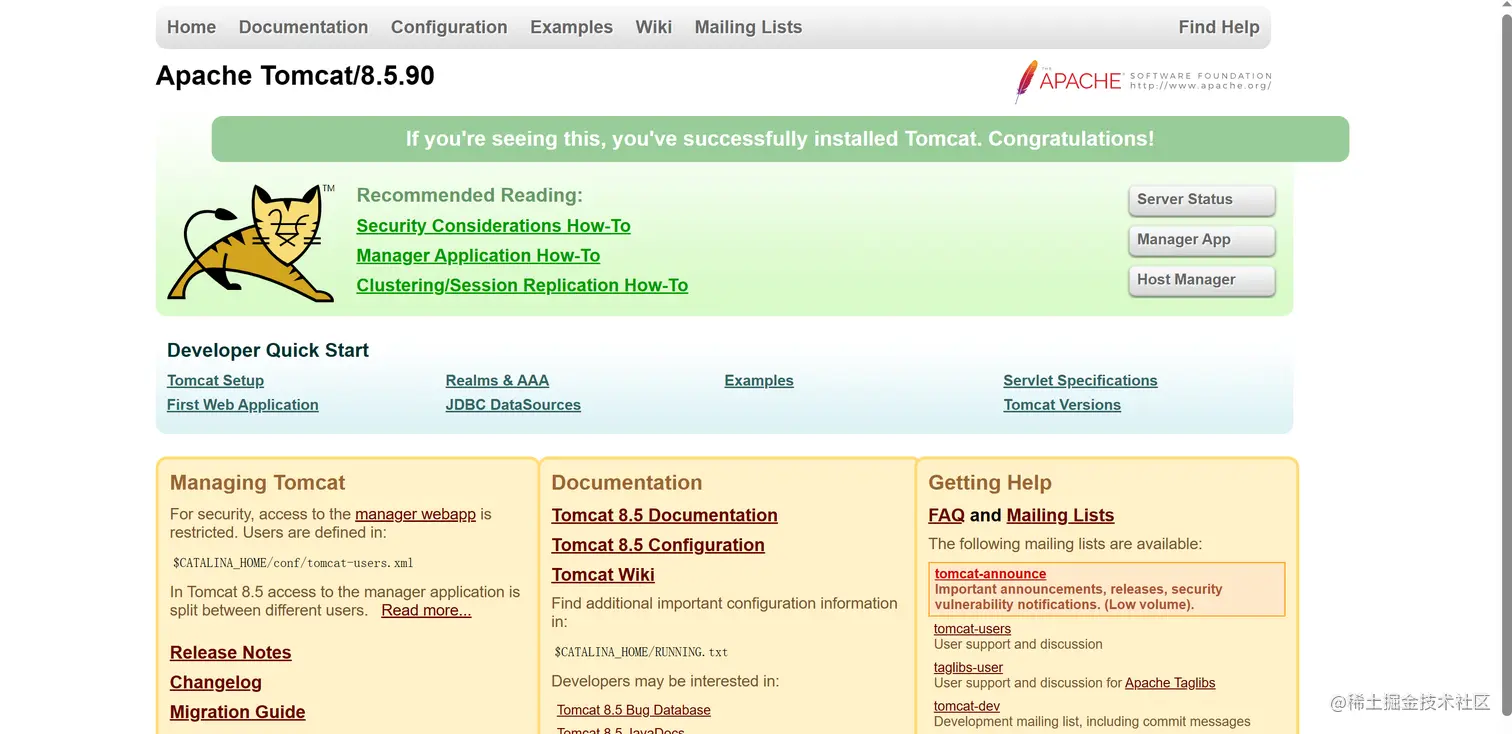This screenshot has height=734, width=1512.
Task: Open the Configuration nav item
Action: (x=449, y=27)
